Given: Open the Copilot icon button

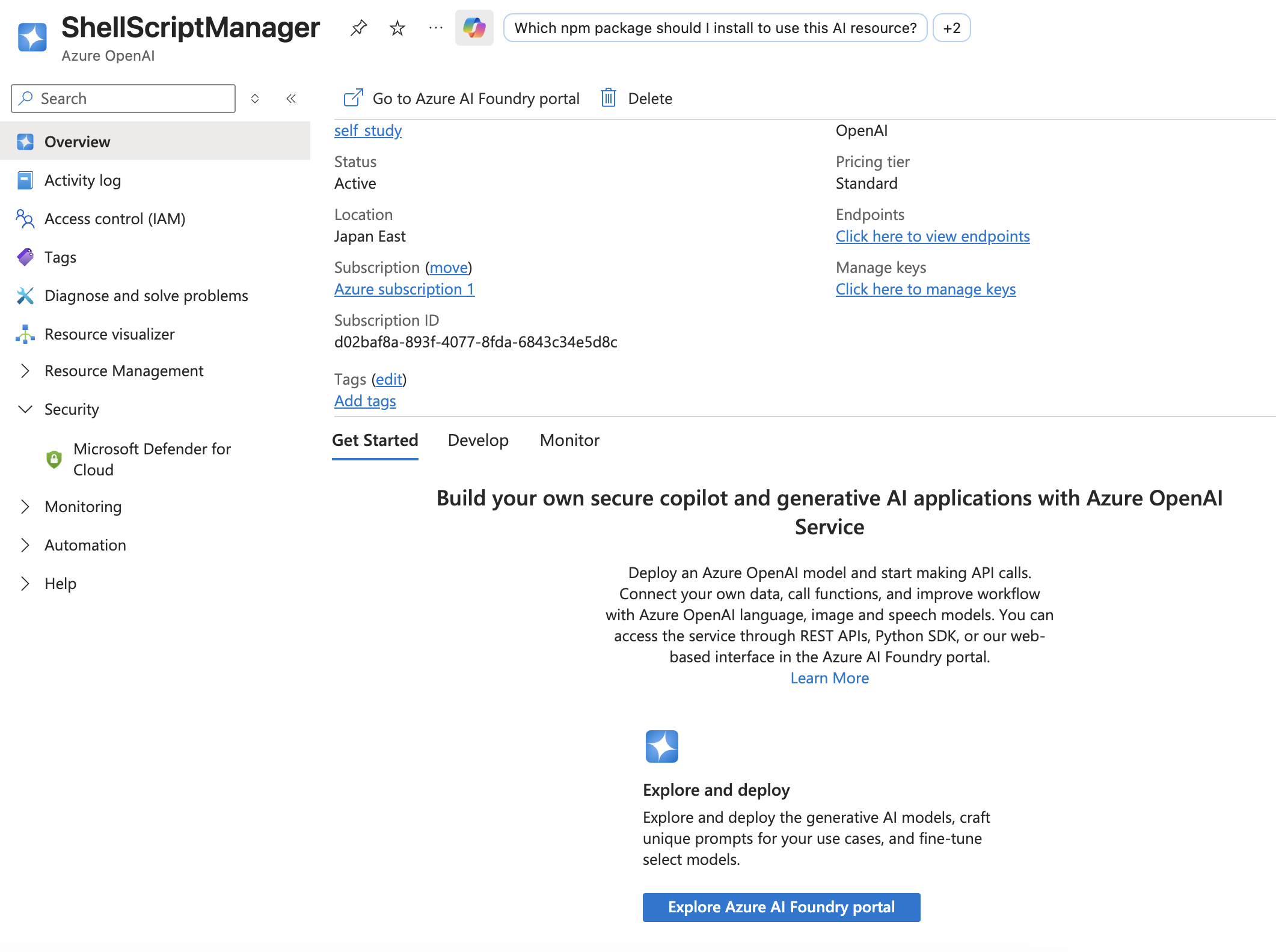Looking at the screenshot, I should pyautogui.click(x=474, y=28).
